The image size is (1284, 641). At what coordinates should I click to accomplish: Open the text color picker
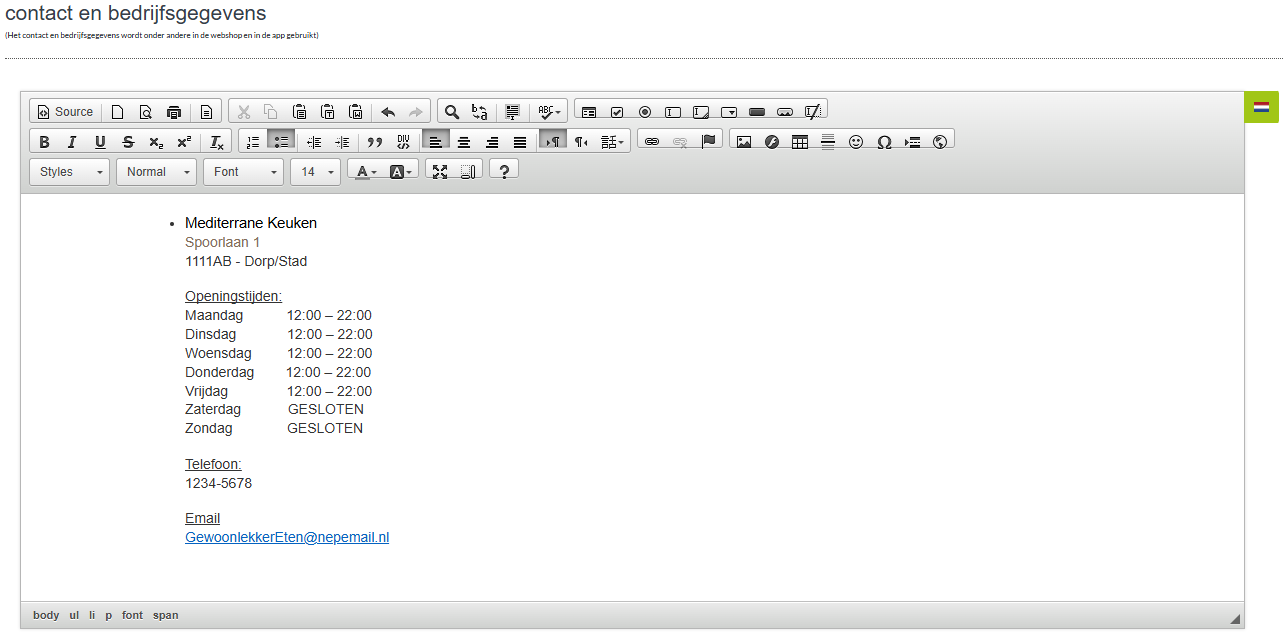coord(366,172)
